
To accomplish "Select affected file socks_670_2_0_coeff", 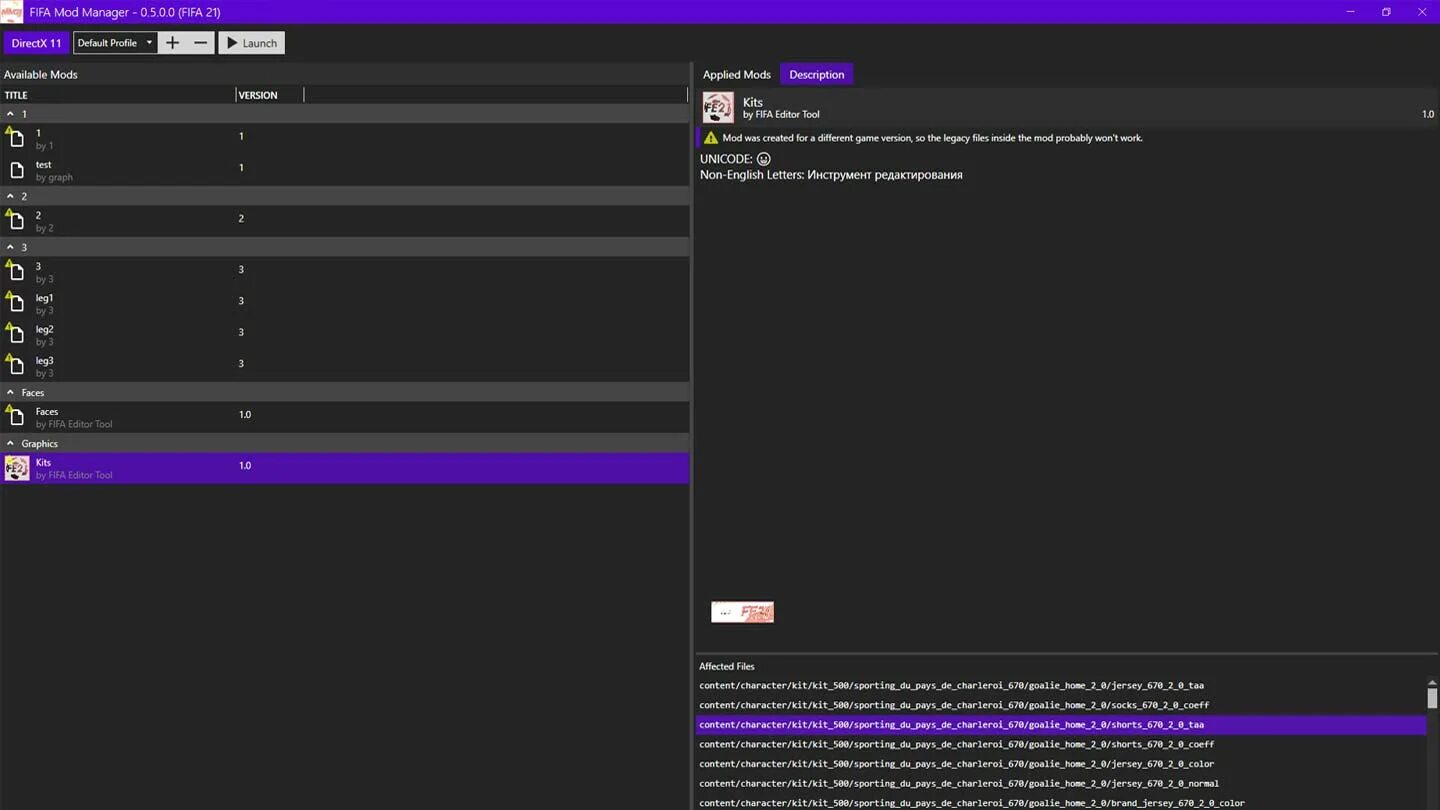I will [954, 705].
